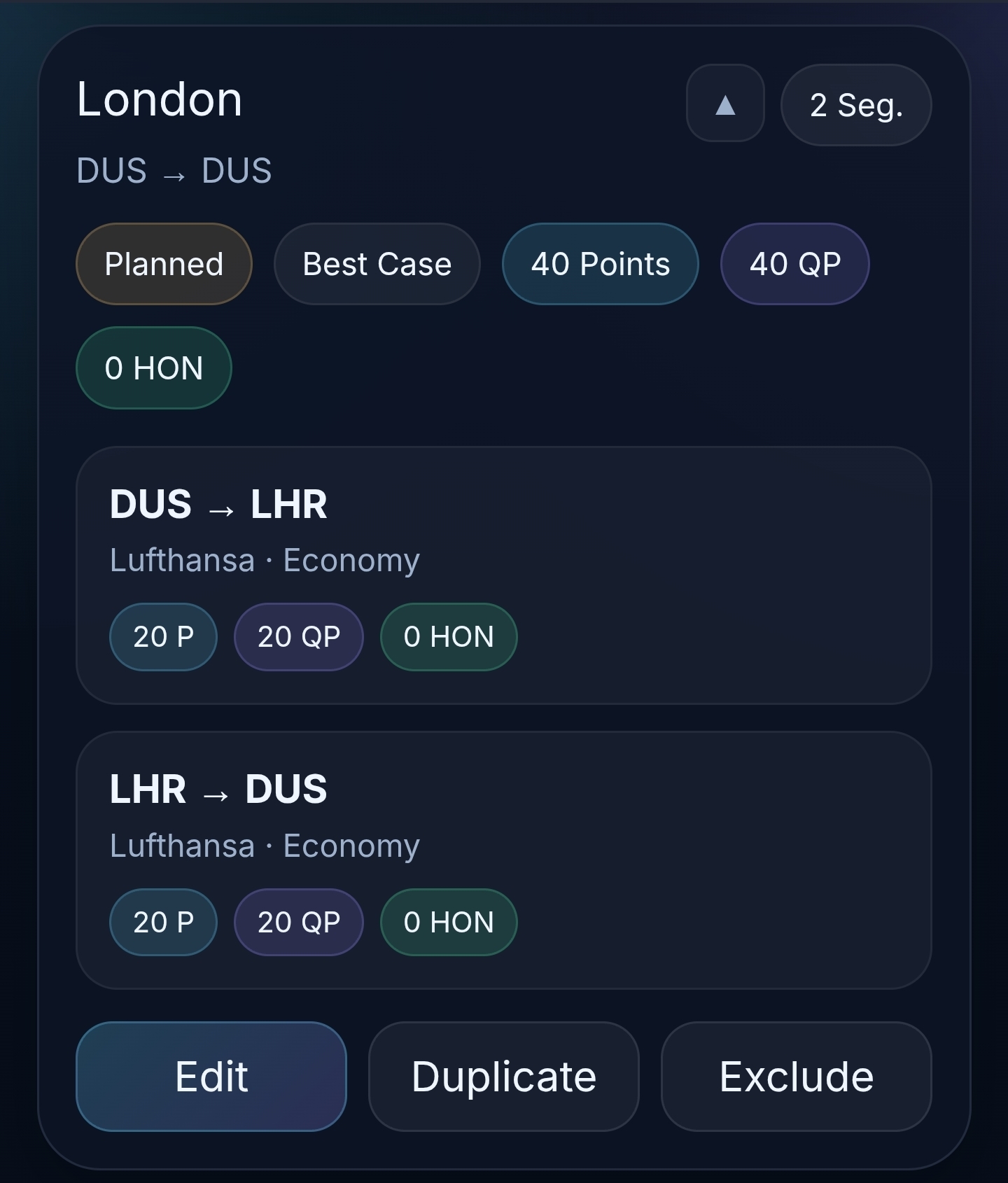Screen dimensions: 1008x1183
Task: Click the Best Case pill
Action: (x=377, y=264)
